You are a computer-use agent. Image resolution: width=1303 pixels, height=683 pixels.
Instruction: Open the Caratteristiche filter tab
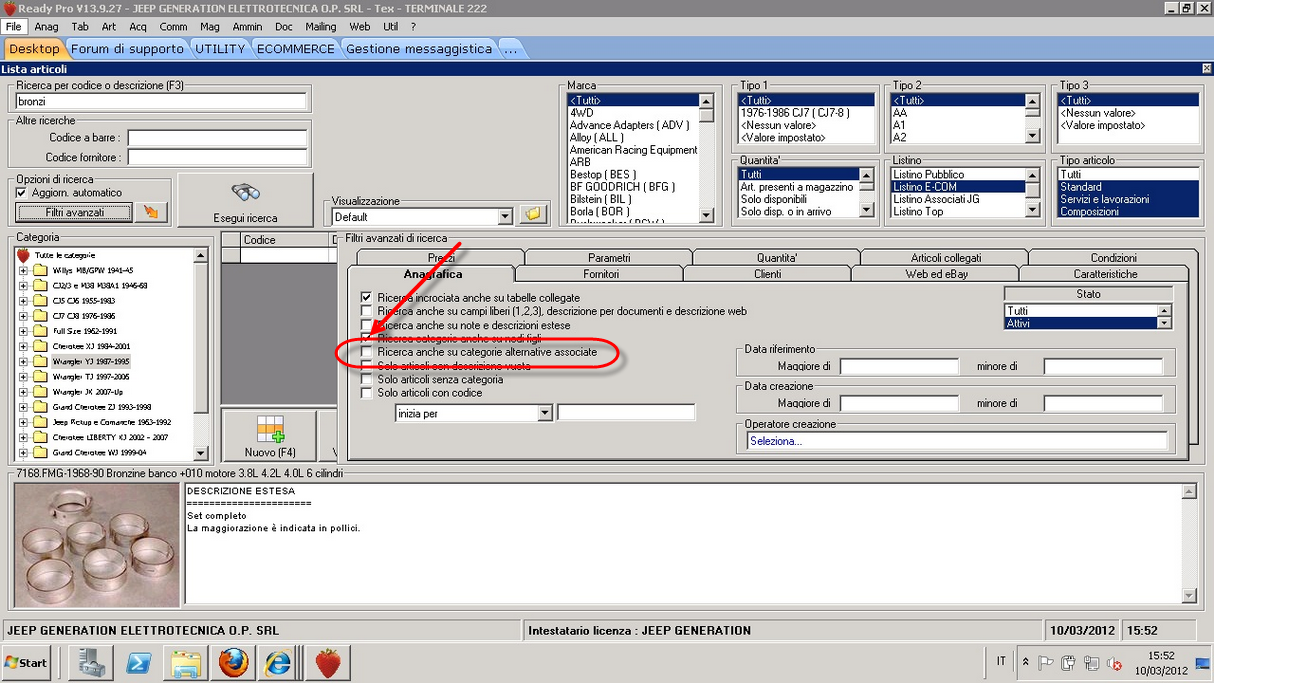coord(1105,274)
